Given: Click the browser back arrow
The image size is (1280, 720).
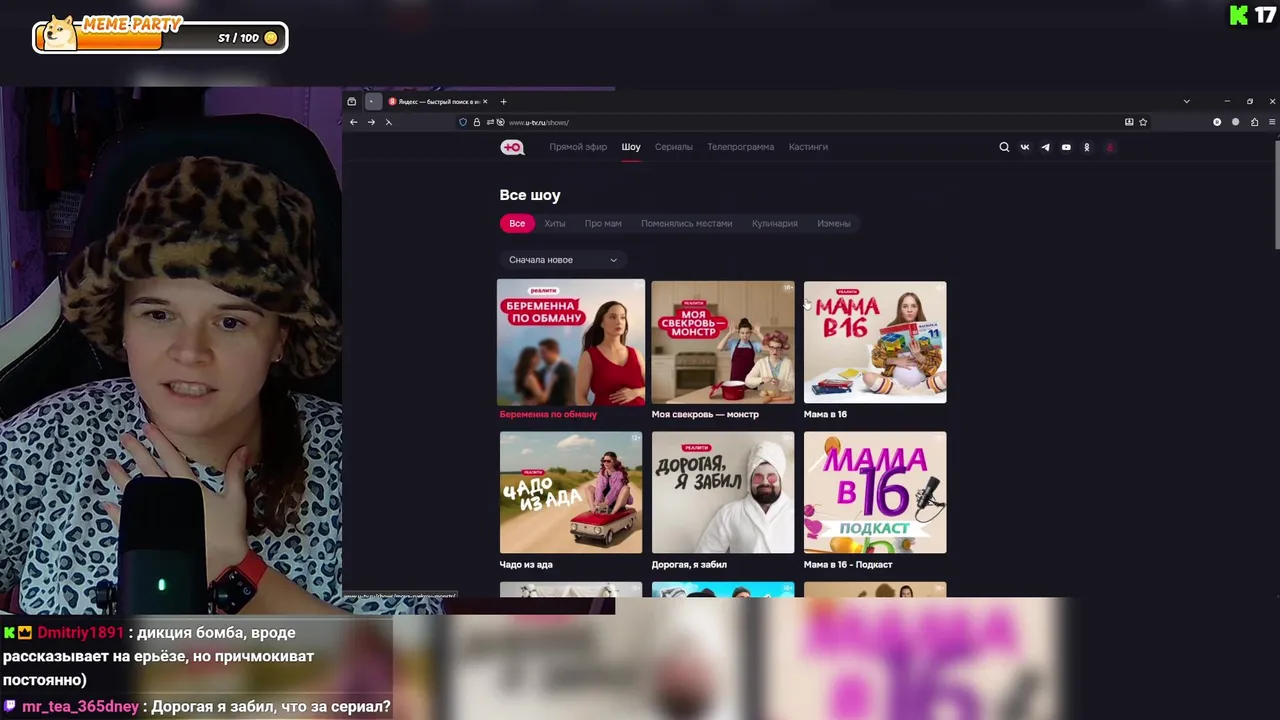Looking at the screenshot, I should click(353, 122).
